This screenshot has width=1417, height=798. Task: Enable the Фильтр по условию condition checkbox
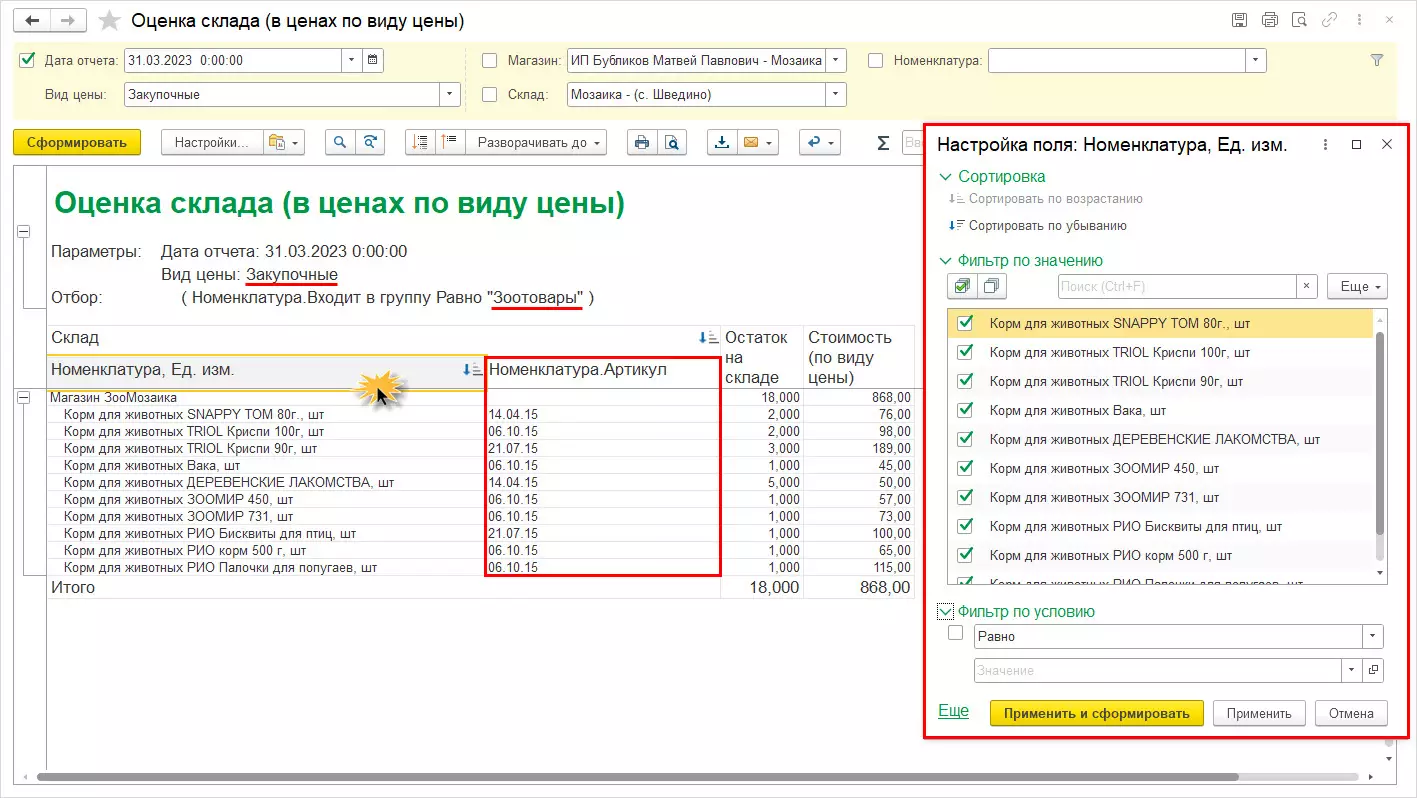[x=956, y=634]
